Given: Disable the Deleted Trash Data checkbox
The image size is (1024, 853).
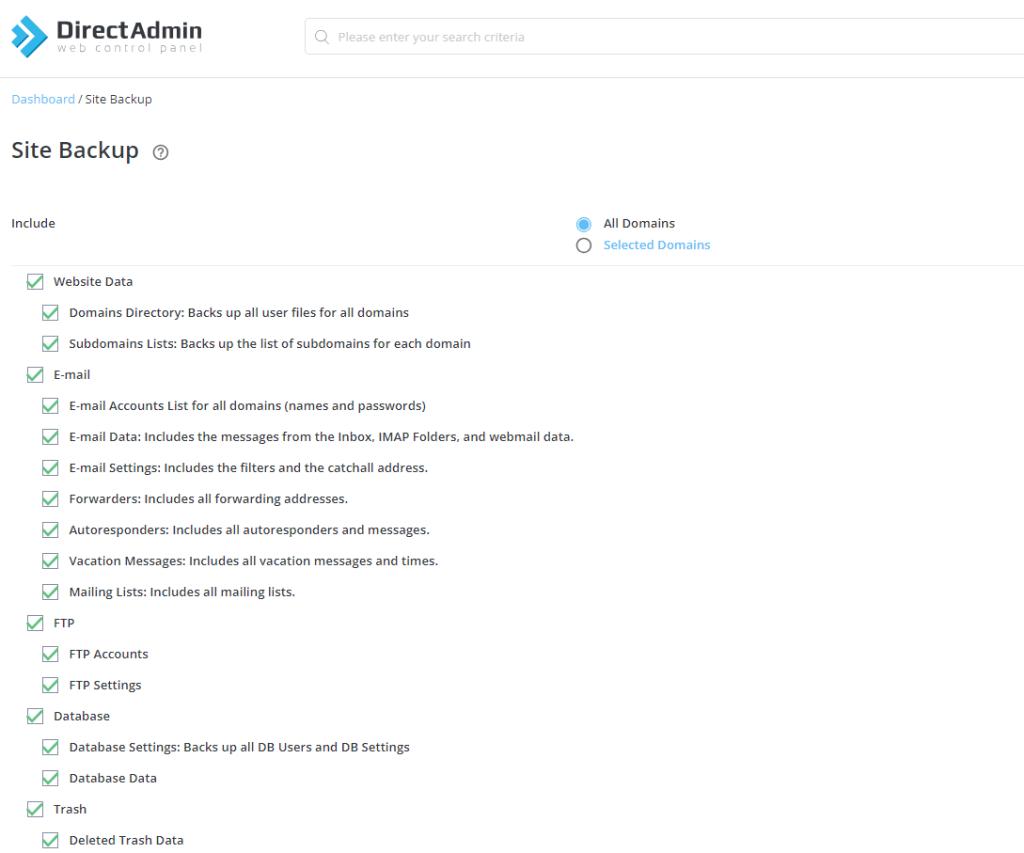Looking at the screenshot, I should click(50, 840).
